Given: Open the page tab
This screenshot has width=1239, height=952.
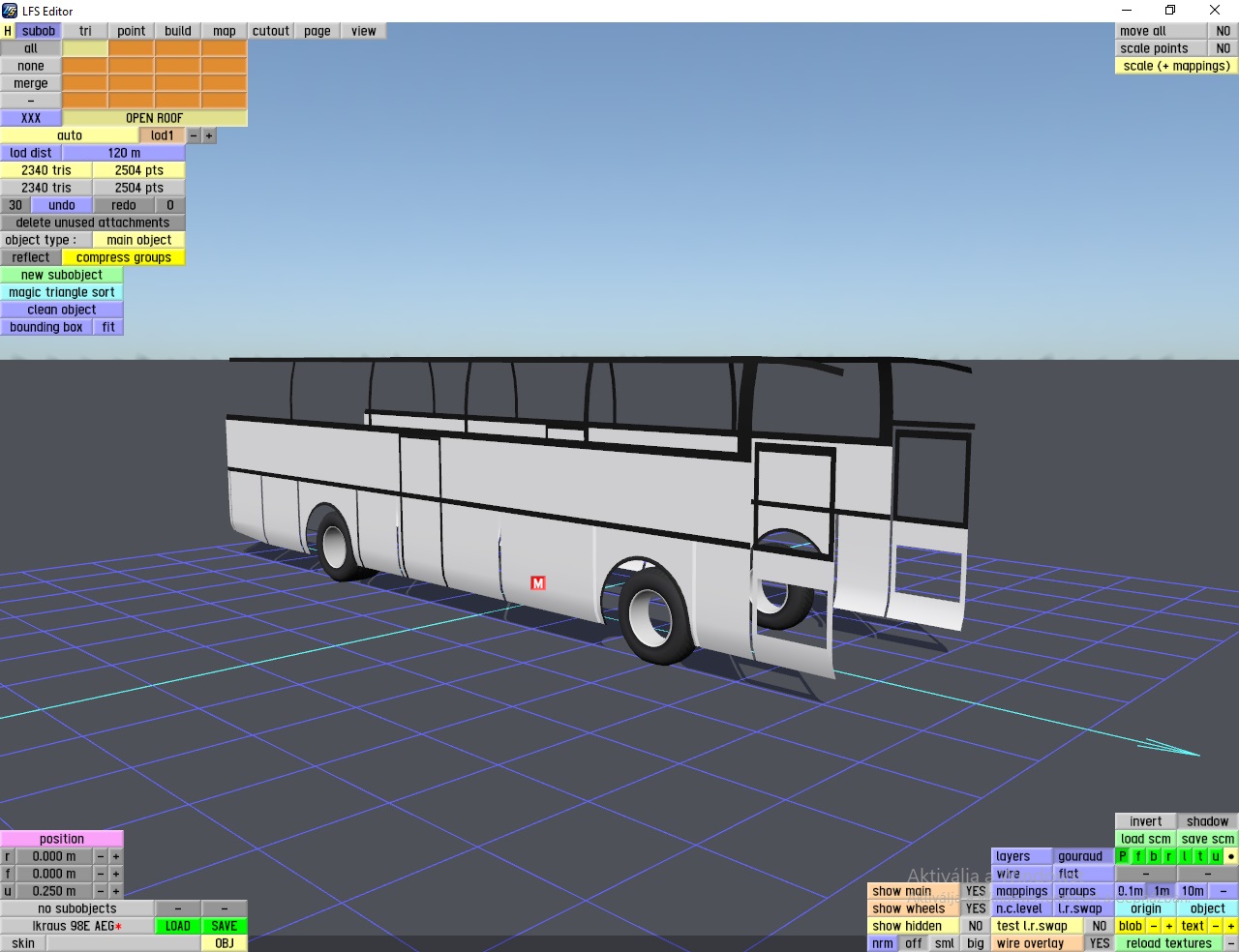Looking at the screenshot, I should (317, 31).
